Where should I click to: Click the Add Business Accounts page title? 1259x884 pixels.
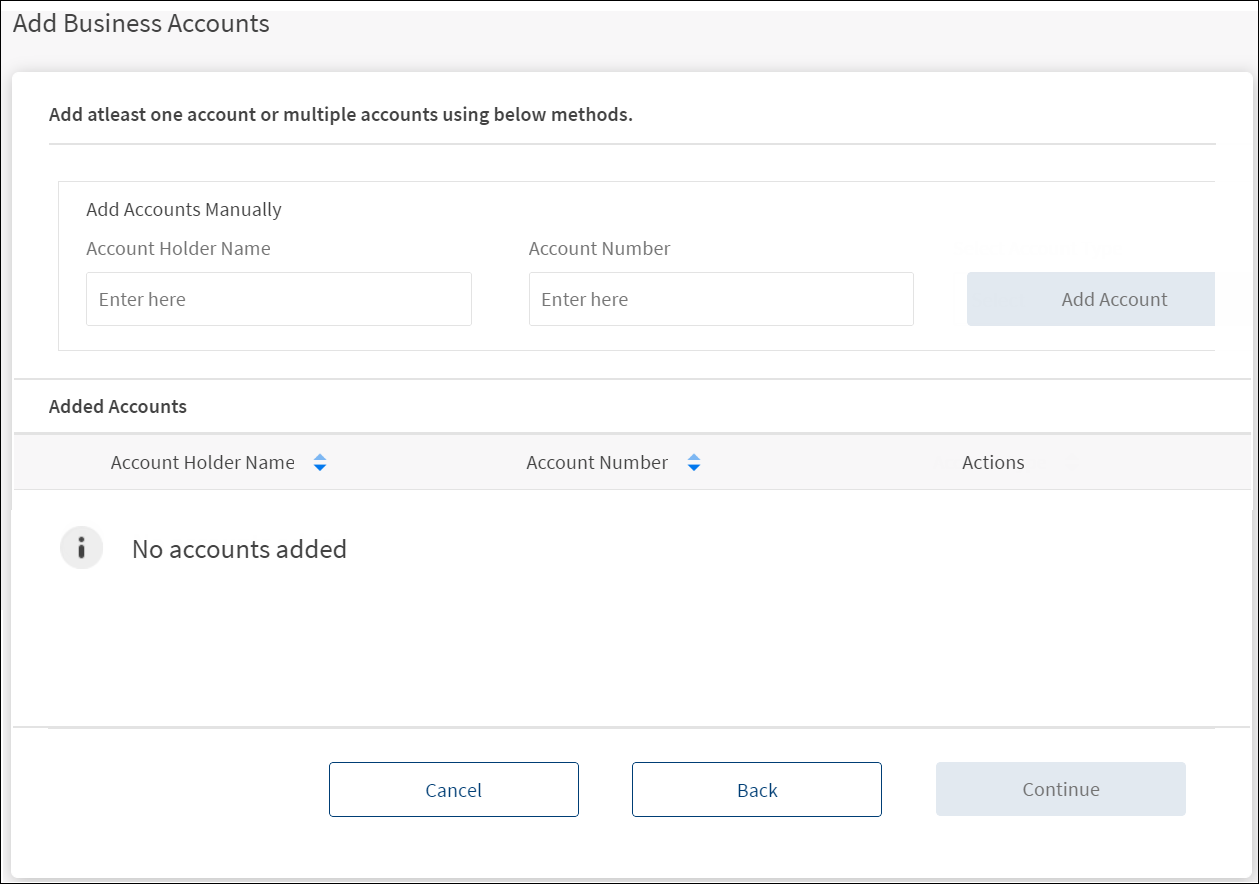tap(141, 24)
